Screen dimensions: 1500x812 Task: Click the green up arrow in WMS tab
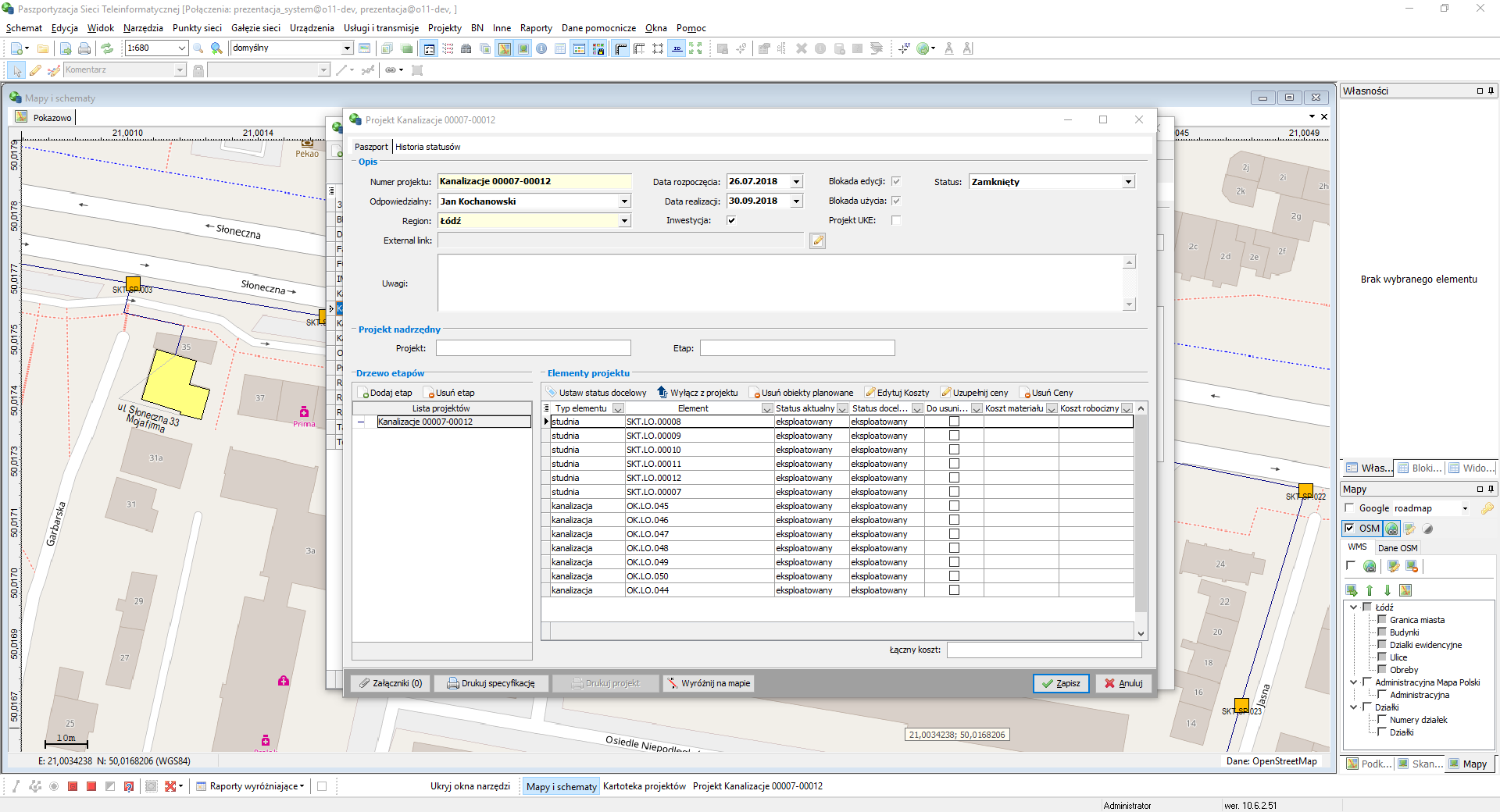tap(1370, 590)
